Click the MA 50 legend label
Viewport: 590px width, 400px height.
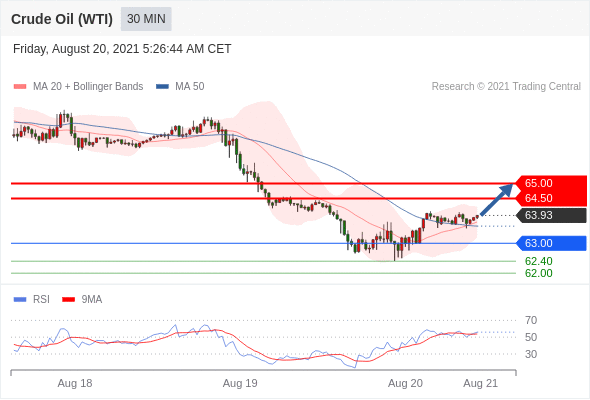(190, 87)
